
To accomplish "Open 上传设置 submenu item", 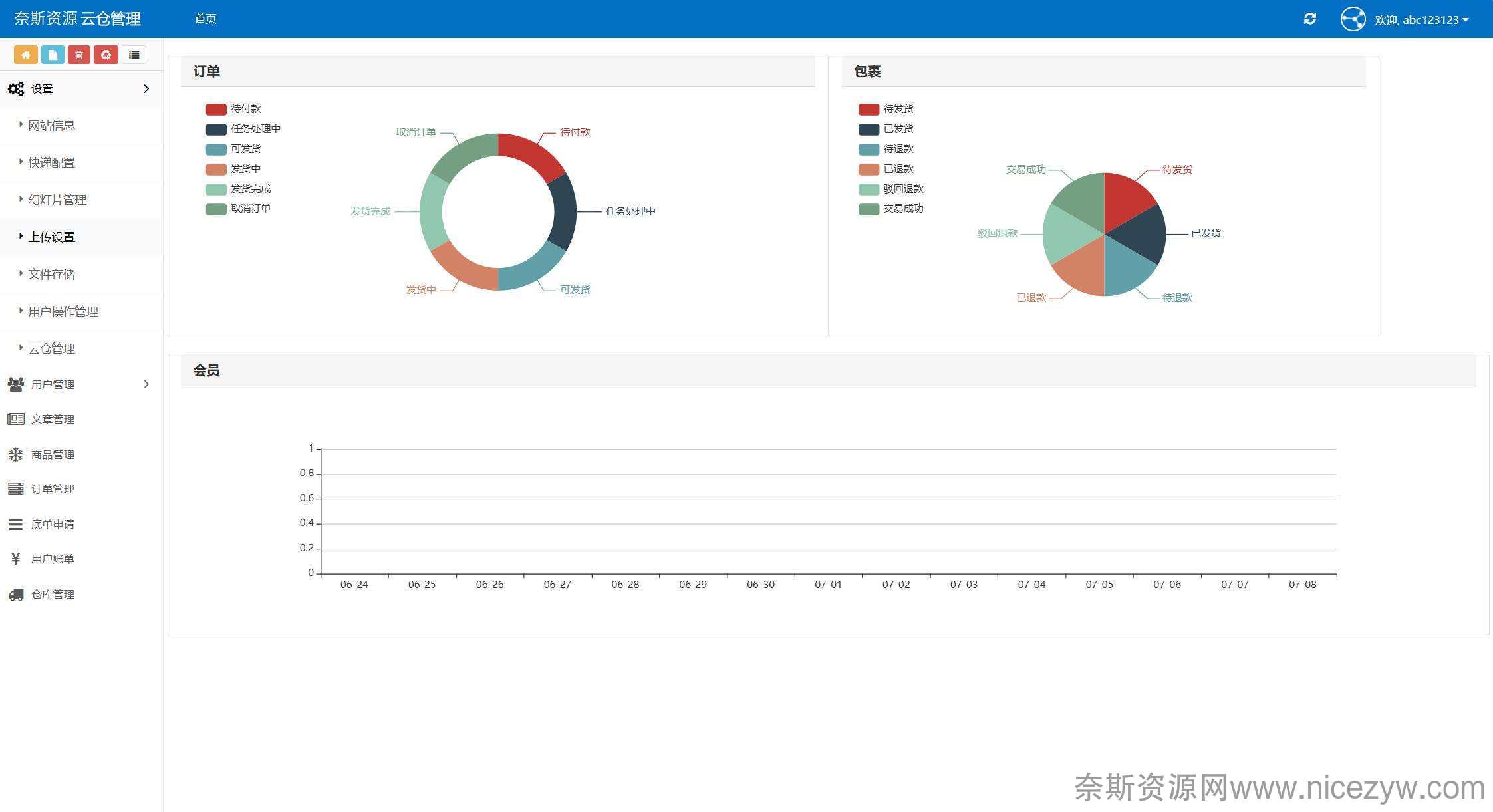I will pos(81,237).
